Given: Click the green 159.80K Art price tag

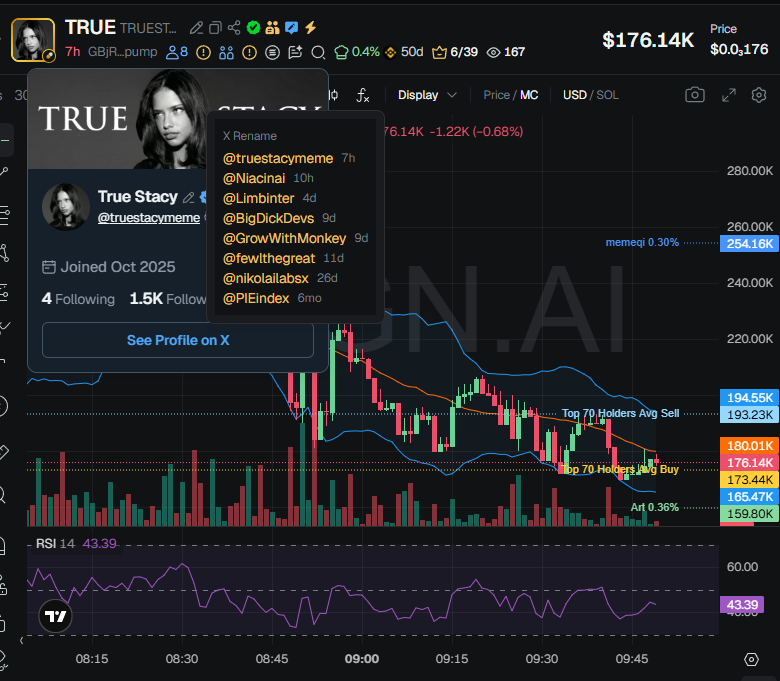Looking at the screenshot, I should click(749, 513).
